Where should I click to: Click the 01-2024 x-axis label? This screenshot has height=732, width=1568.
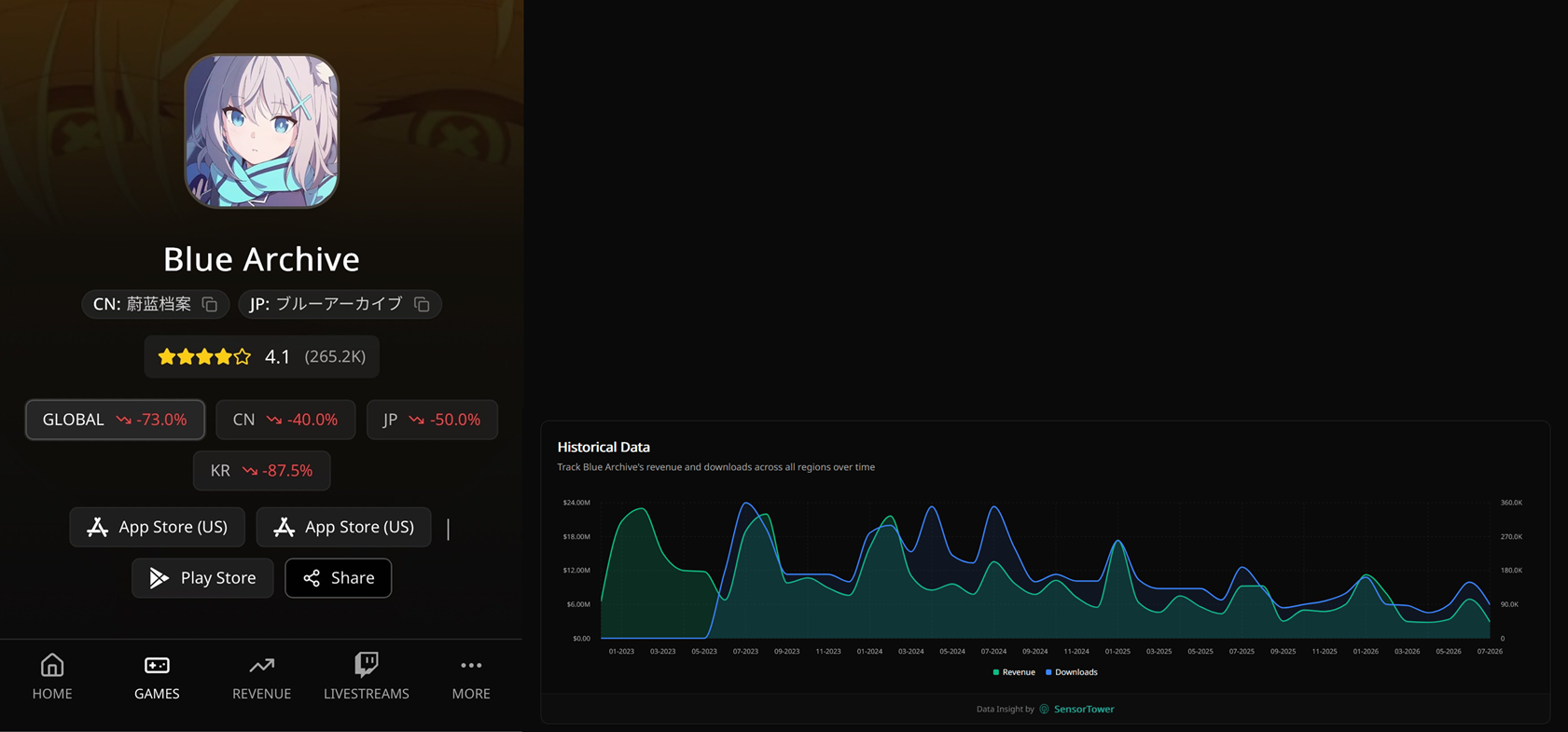(869, 652)
